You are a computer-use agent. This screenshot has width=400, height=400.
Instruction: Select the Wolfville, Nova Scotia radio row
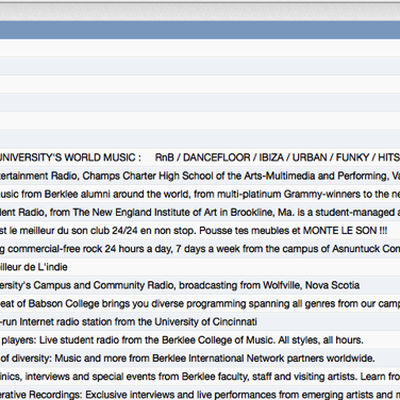click(200, 285)
